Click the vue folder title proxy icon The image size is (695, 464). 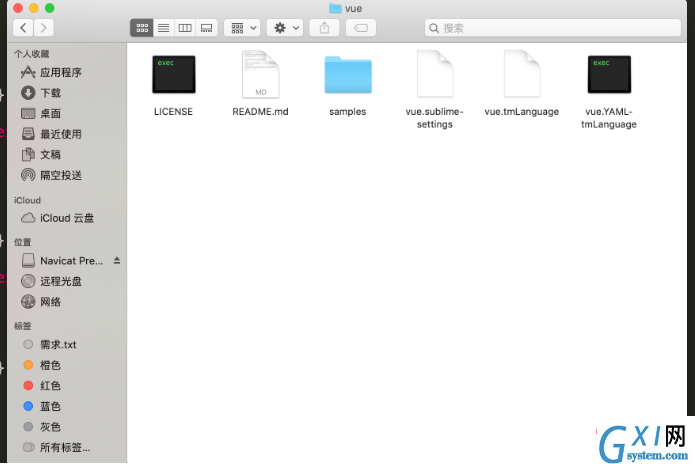pos(335,8)
